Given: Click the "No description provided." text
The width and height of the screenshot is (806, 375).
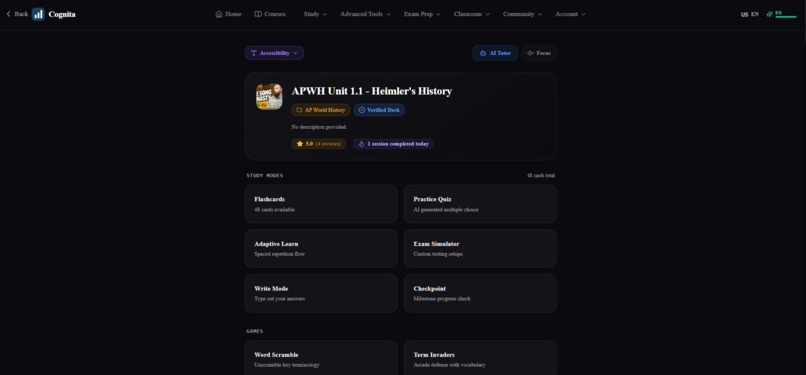Looking at the screenshot, I should [319, 127].
